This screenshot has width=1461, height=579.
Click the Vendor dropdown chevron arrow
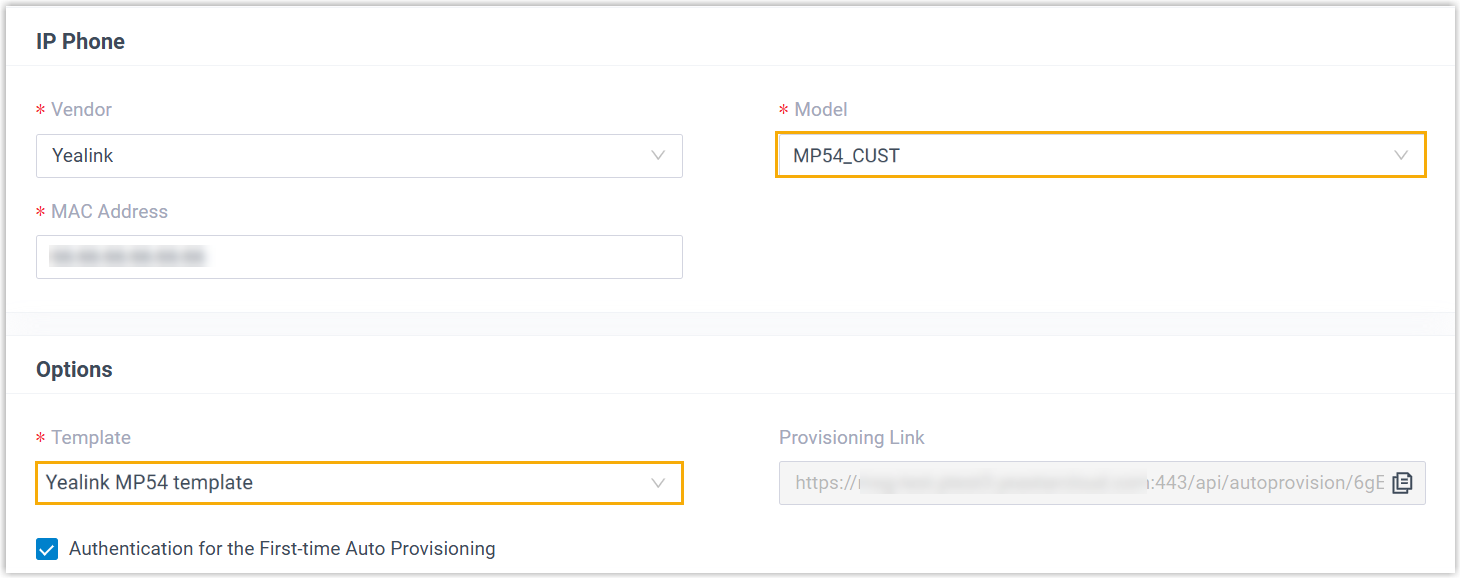point(658,156)
